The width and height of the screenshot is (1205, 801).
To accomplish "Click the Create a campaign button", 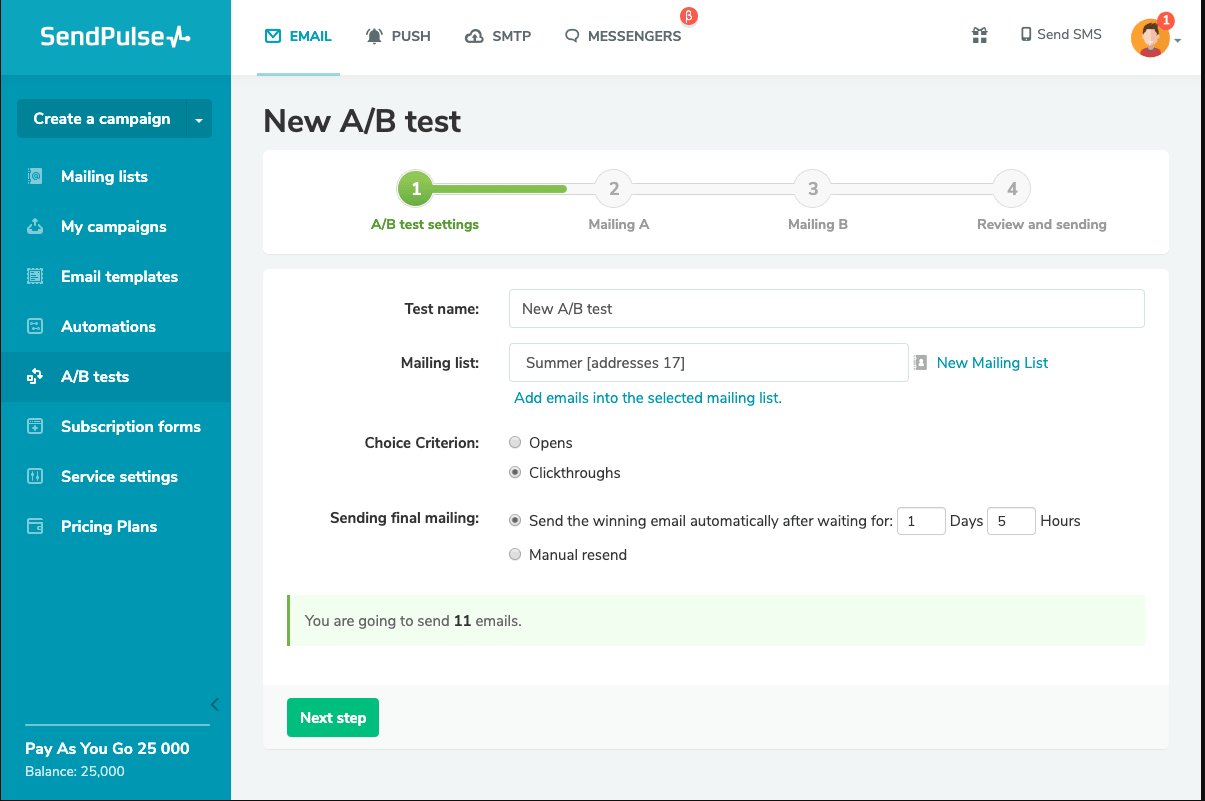I will (x=101, y=119).
